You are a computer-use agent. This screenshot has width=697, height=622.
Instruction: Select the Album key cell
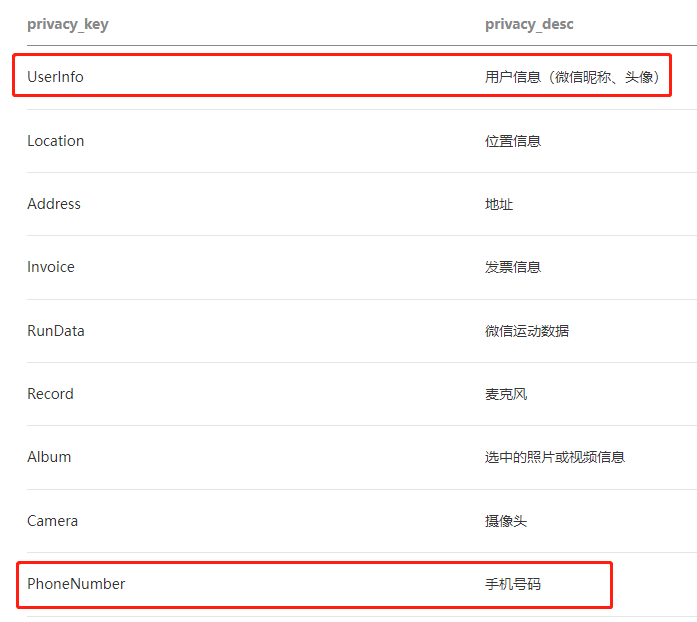(x=49, y=457)
